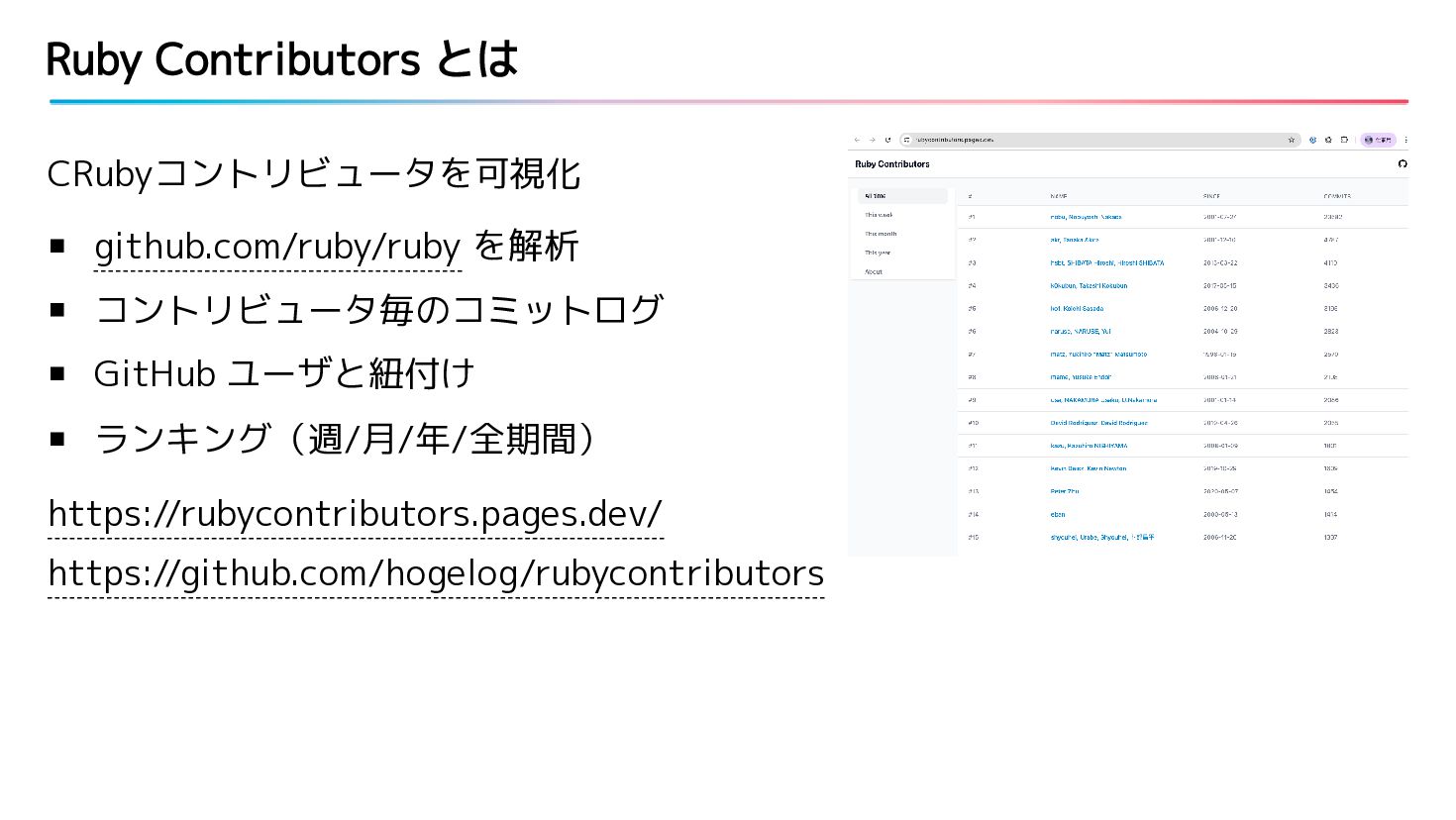
Task: Click the #10 rank cell
Action: tap(974, 423)
